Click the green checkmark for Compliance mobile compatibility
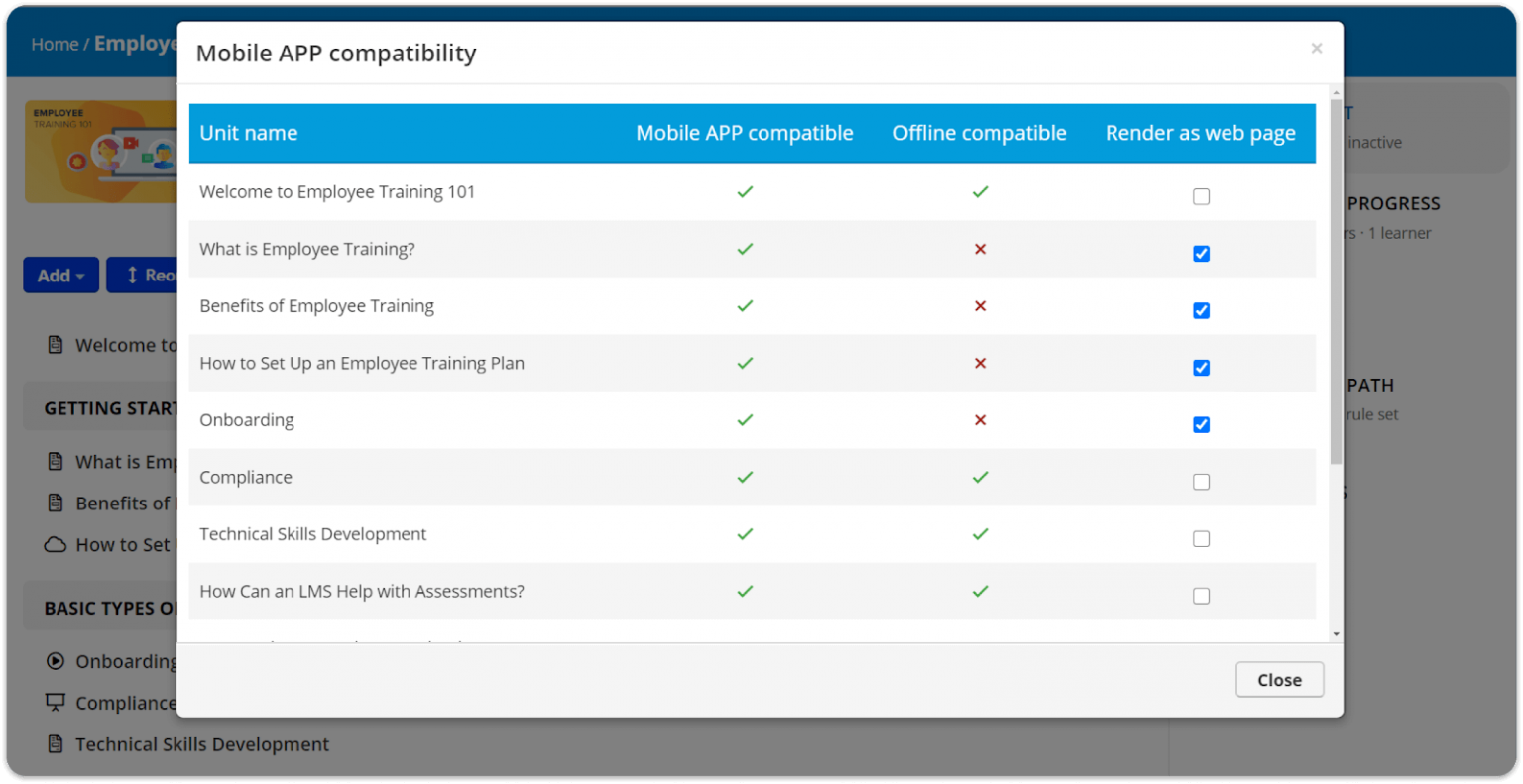This screenshot has height=784, width=1523. [x=745, y=477]
